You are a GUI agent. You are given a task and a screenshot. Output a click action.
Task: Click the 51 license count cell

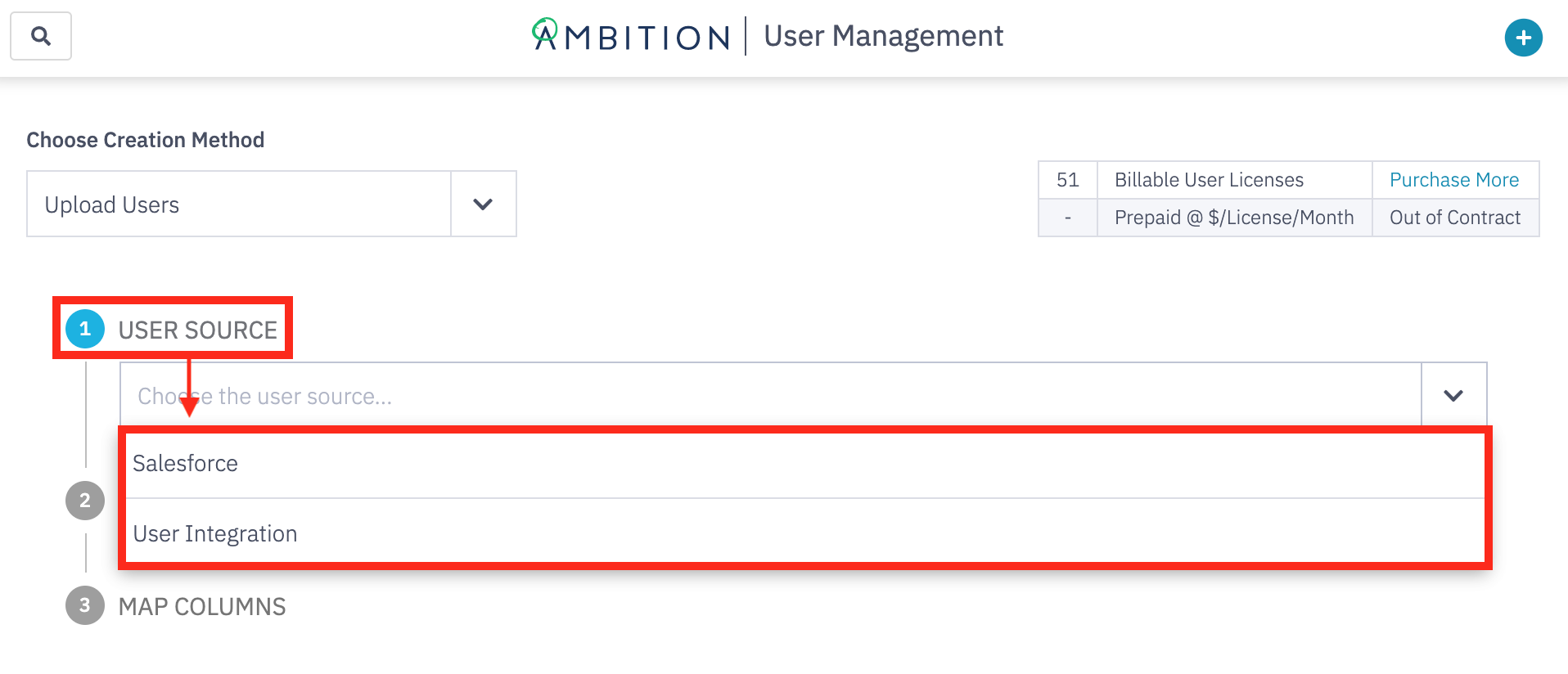coord(1068,180)
